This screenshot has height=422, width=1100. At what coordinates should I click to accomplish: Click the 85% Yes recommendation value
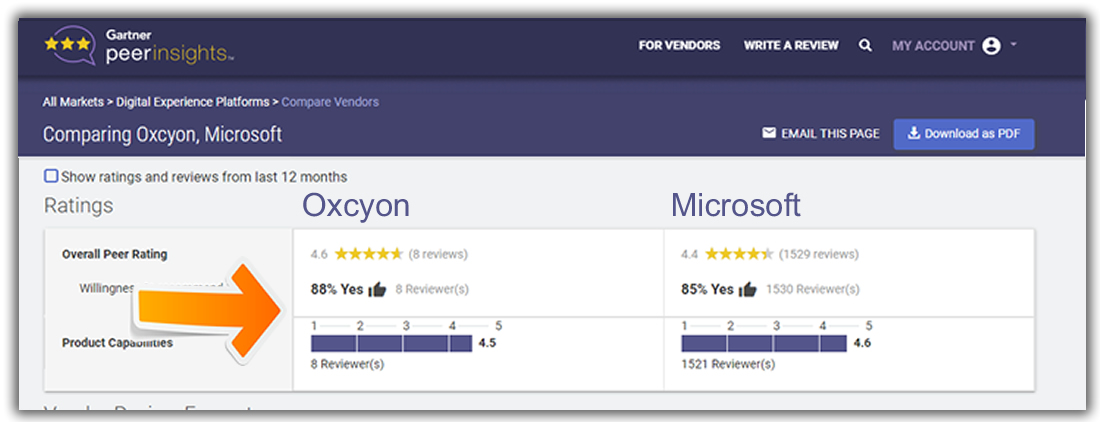[x=708, y=289]
